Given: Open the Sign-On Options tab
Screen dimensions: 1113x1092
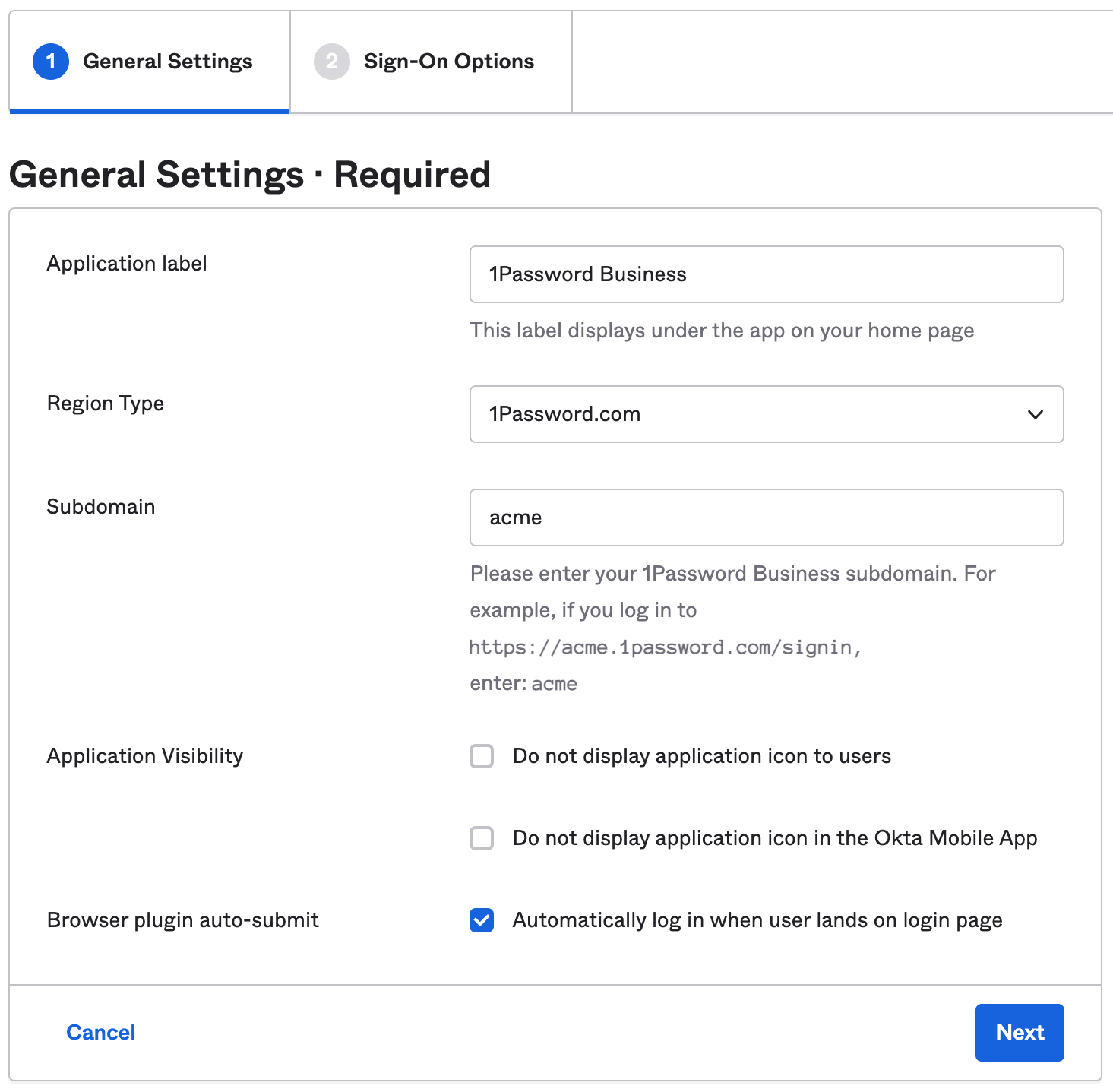Looking at the screenshot, I should [x=431, y=62].
